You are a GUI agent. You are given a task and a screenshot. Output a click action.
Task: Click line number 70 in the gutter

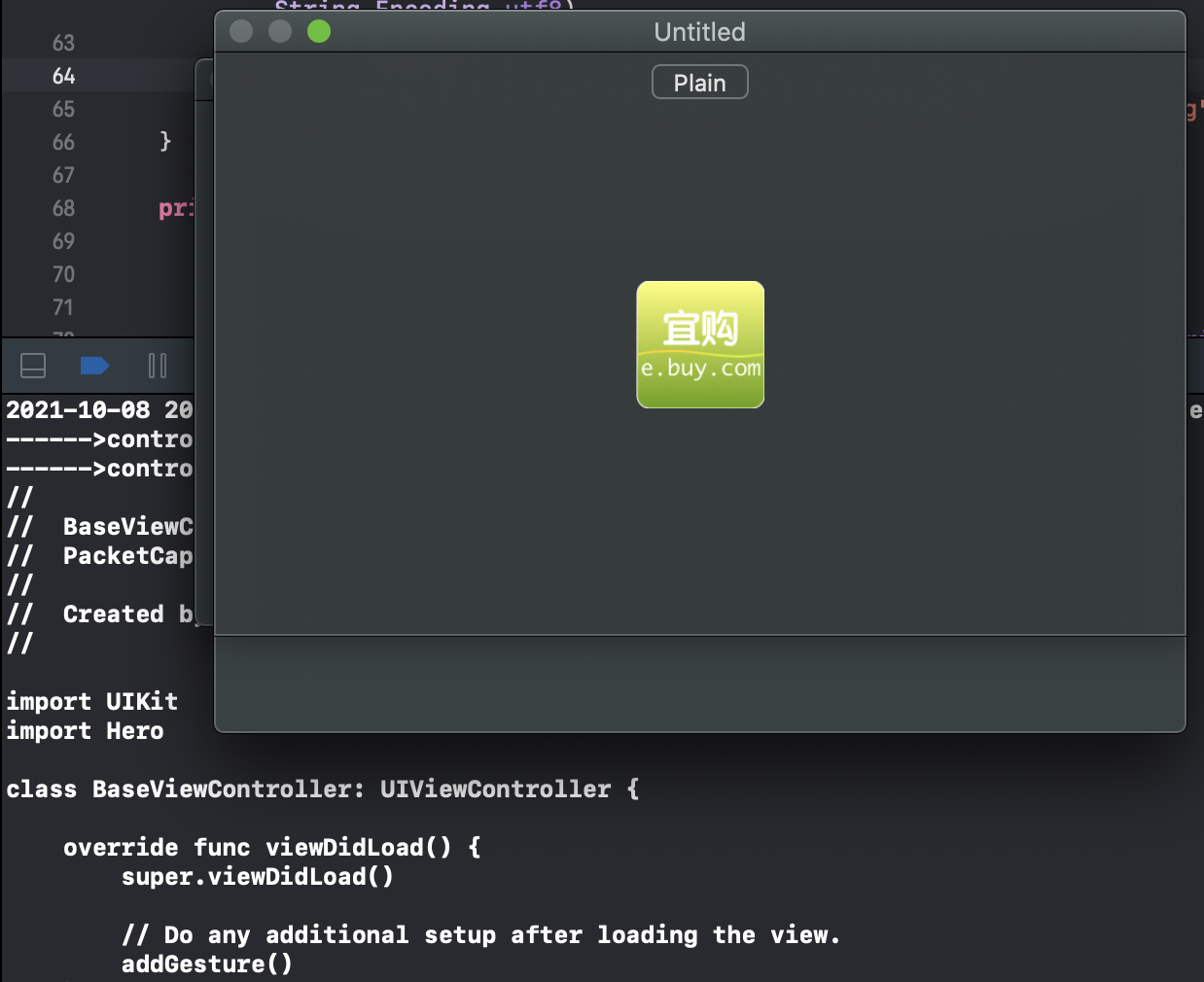(63, 274)
